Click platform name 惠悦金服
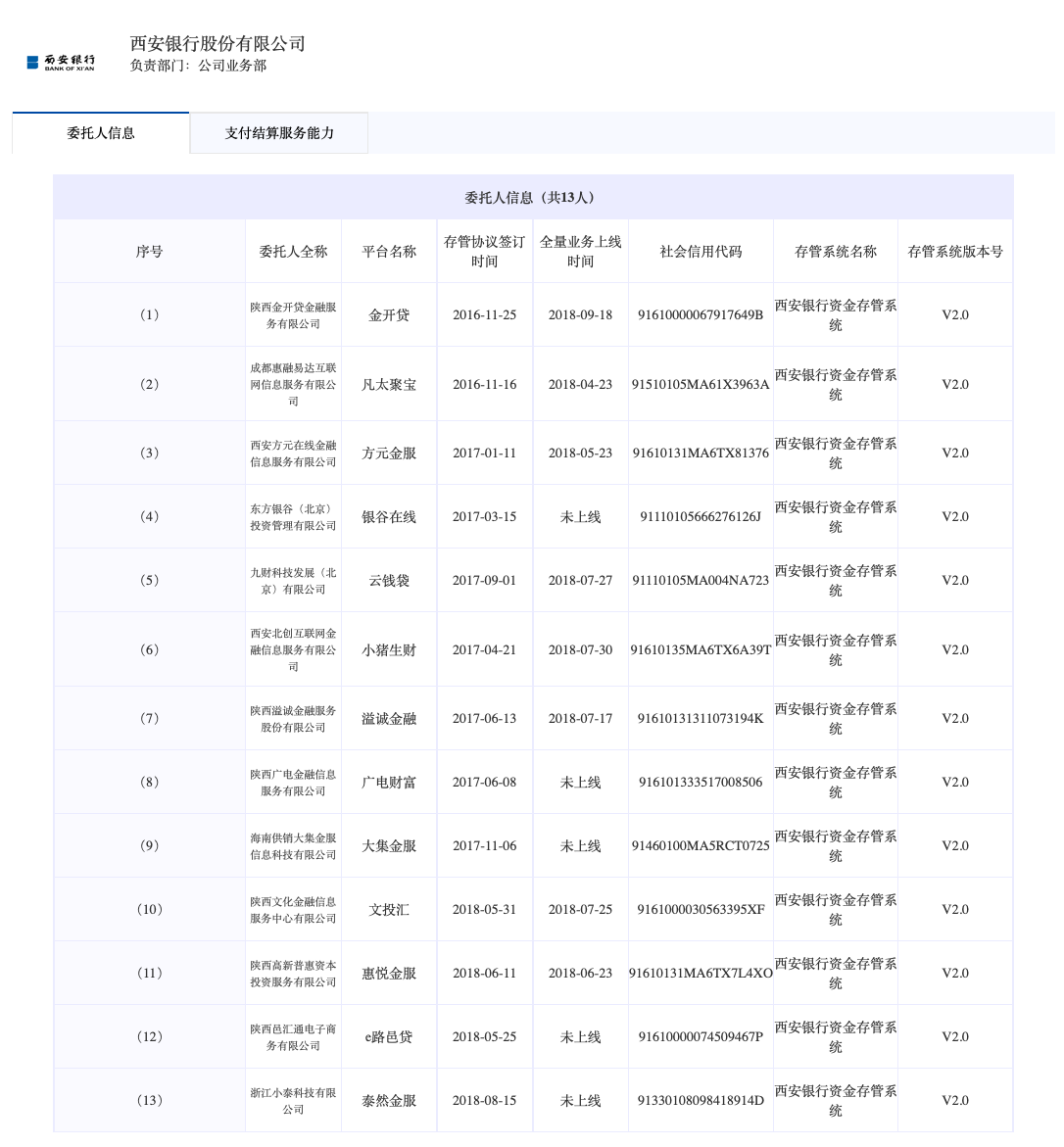 [389, 974]
